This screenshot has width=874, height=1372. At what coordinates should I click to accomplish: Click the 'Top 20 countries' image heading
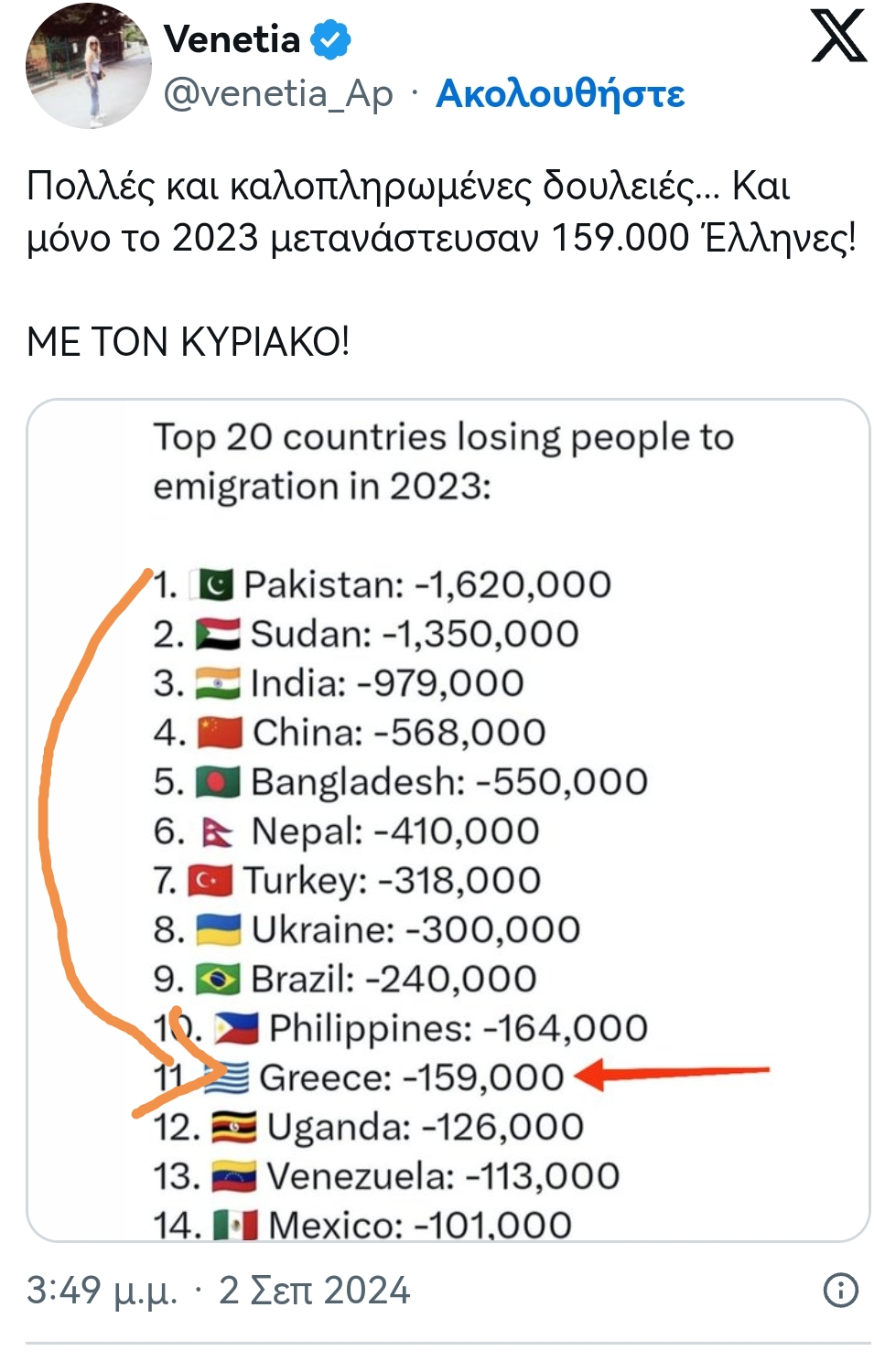443,461
